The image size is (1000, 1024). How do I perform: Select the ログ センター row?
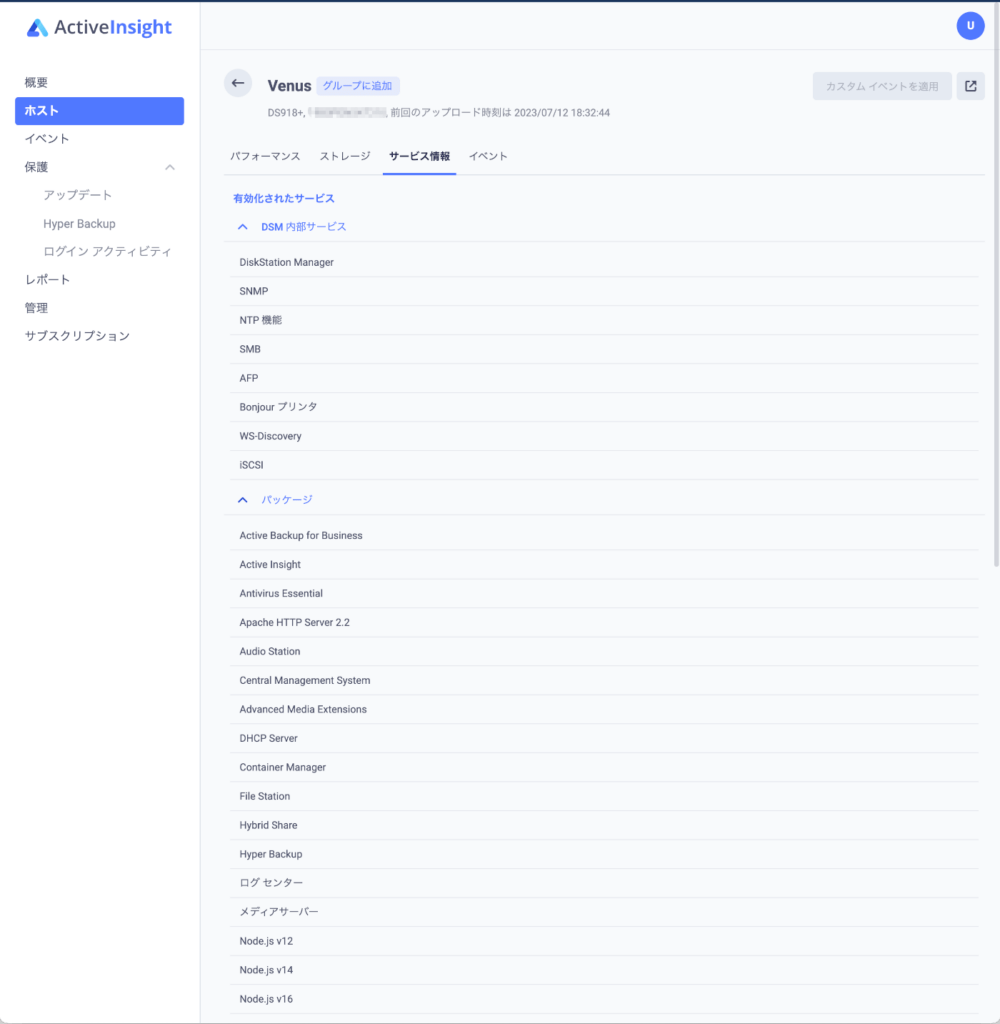(x=604, y=883)
